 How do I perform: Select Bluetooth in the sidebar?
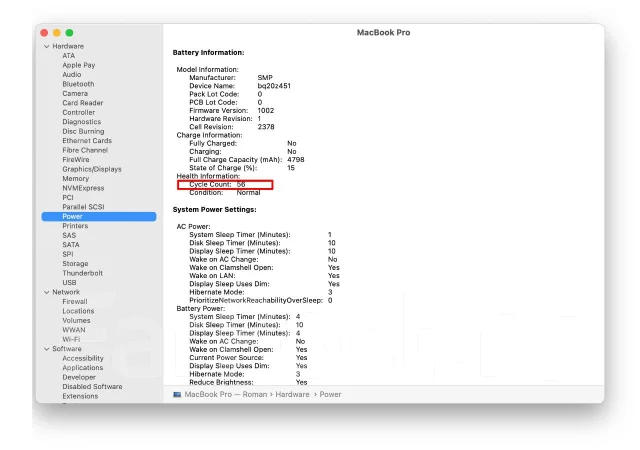pos(78,84)
